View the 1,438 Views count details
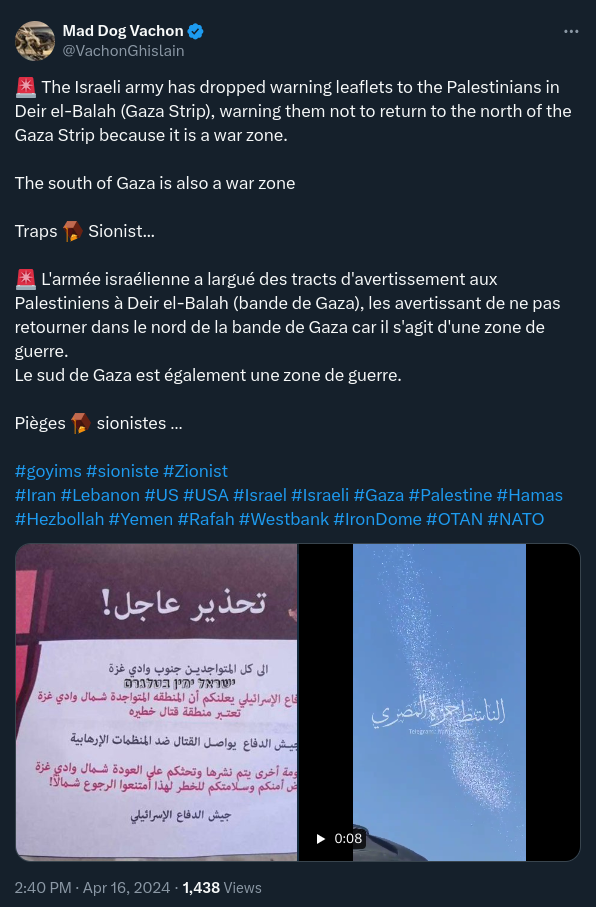The height and width of the screenshot is (907, 596). pyautogui.click(x=222, y=887)
